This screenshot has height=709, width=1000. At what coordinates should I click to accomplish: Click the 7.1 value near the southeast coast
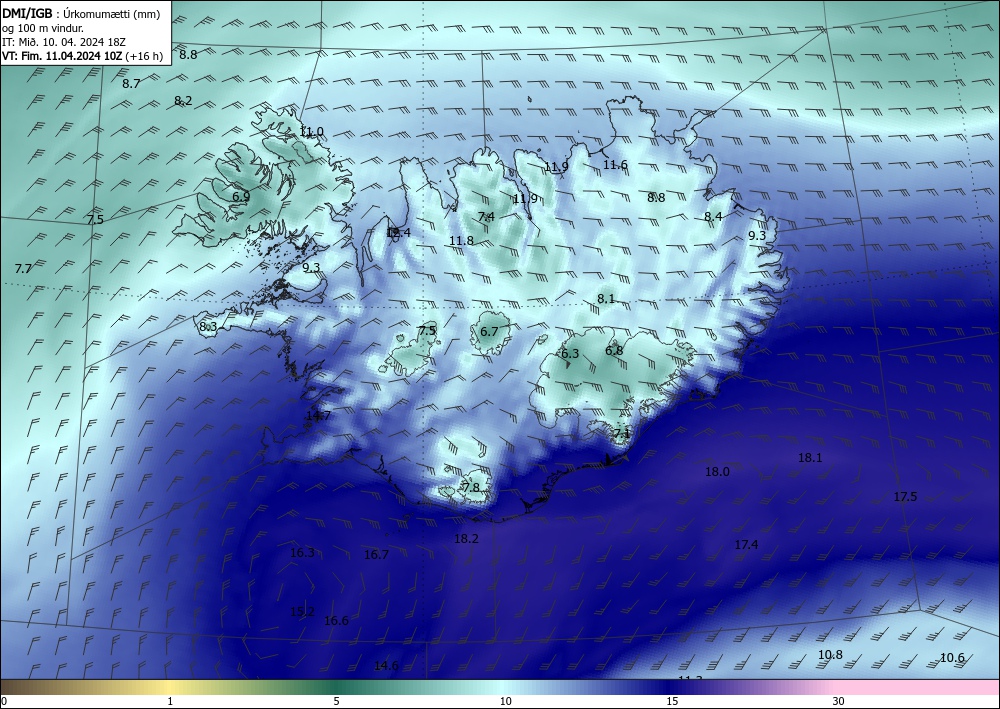click(622, 434)
